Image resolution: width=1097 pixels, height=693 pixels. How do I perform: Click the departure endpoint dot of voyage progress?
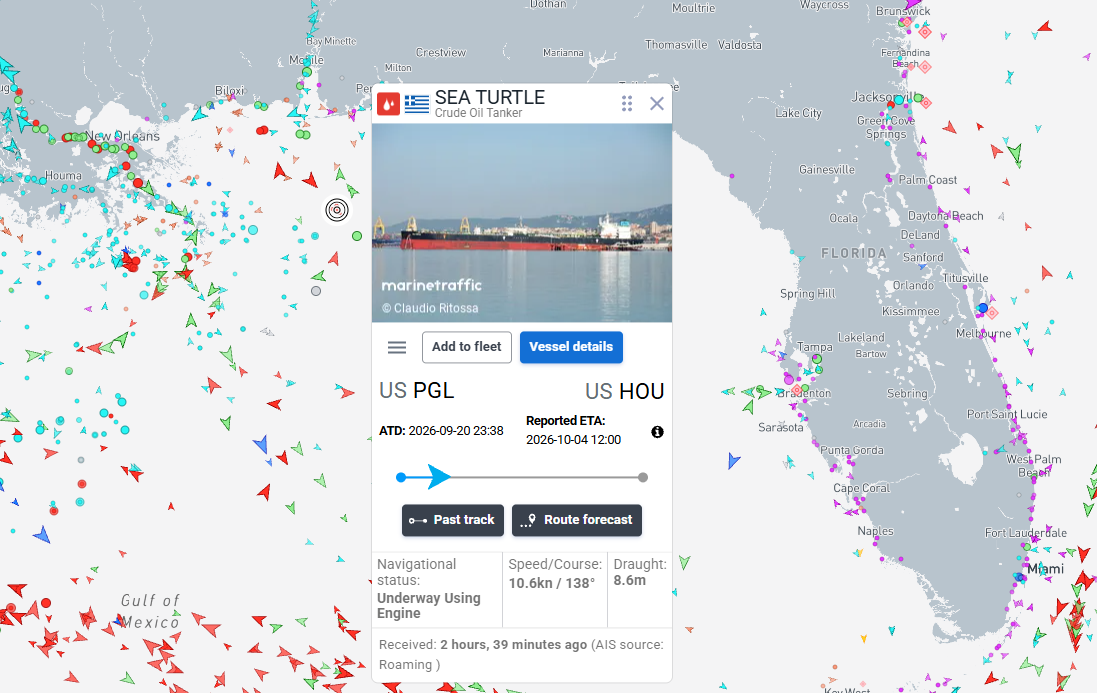click(401, 478)
